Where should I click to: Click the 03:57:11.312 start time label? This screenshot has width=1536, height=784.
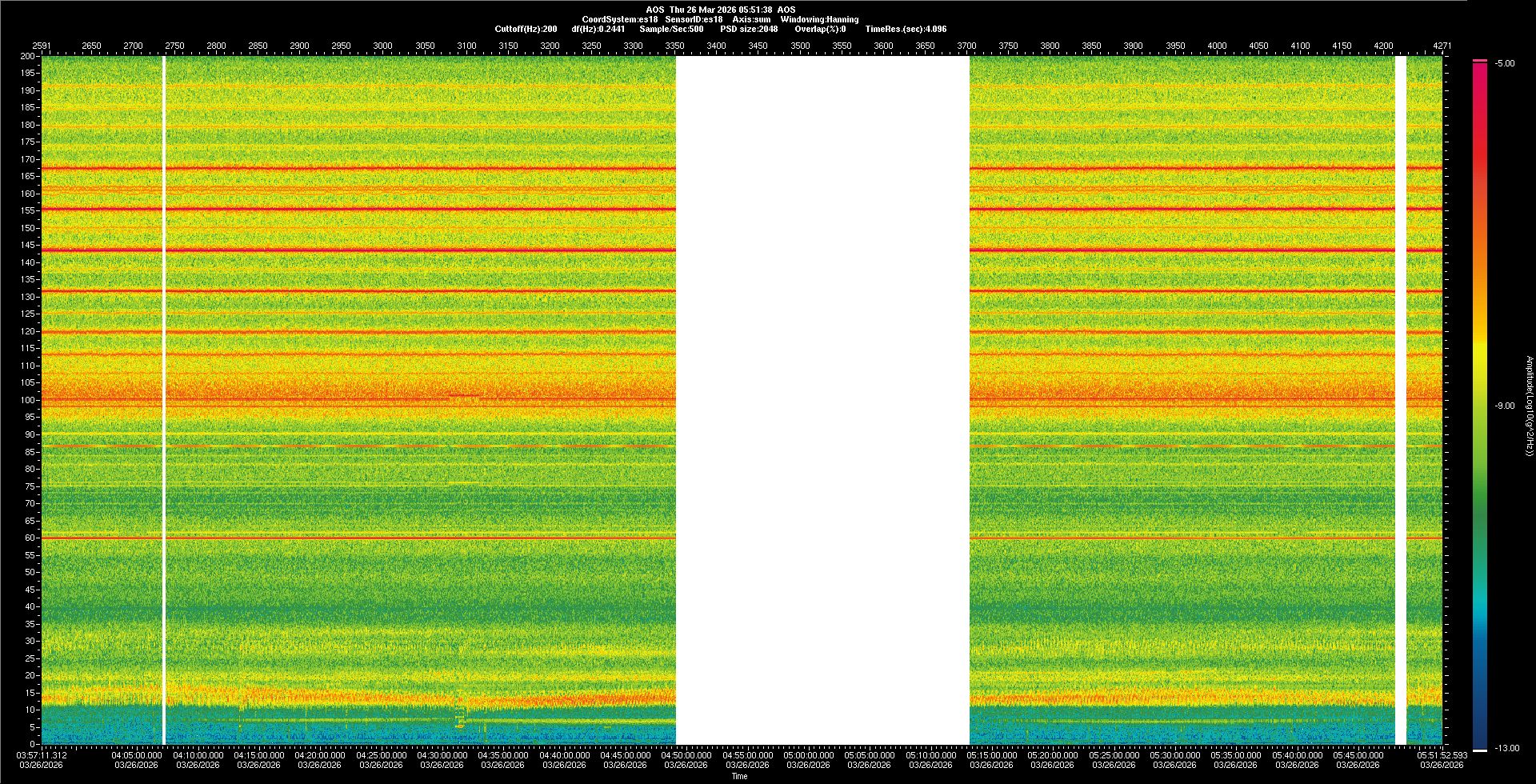(x=42, y=755)
